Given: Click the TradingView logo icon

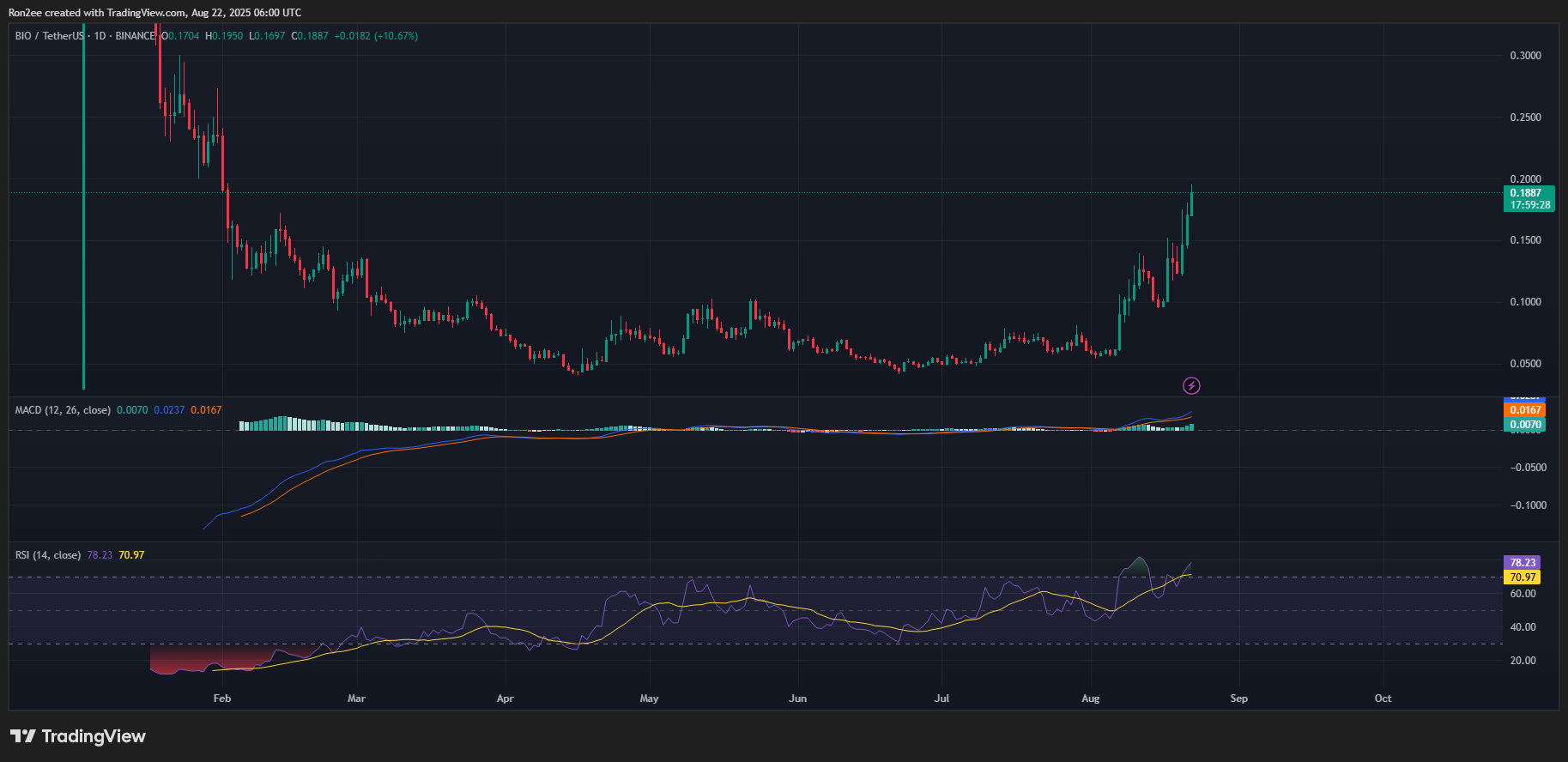Looking at the screenshot, I should 23,736.
